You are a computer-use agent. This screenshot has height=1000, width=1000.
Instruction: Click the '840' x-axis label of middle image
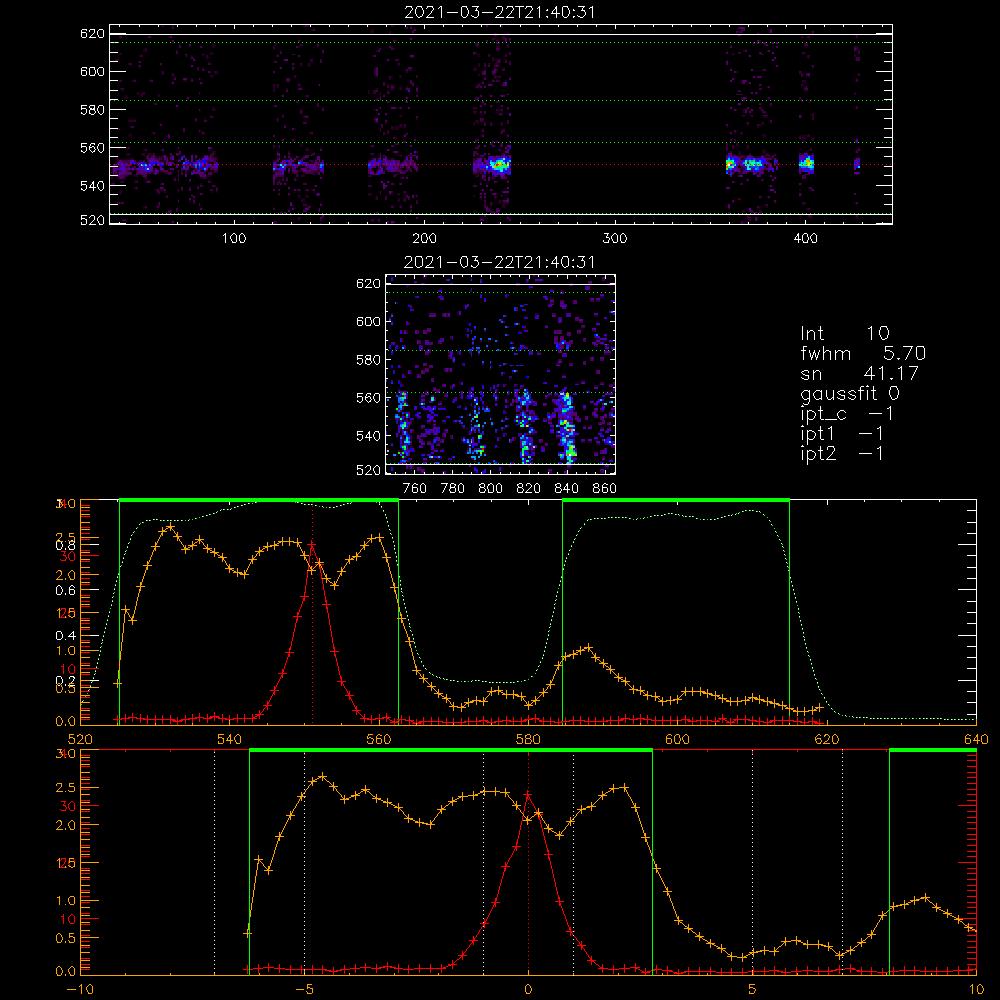coord(566,489)
